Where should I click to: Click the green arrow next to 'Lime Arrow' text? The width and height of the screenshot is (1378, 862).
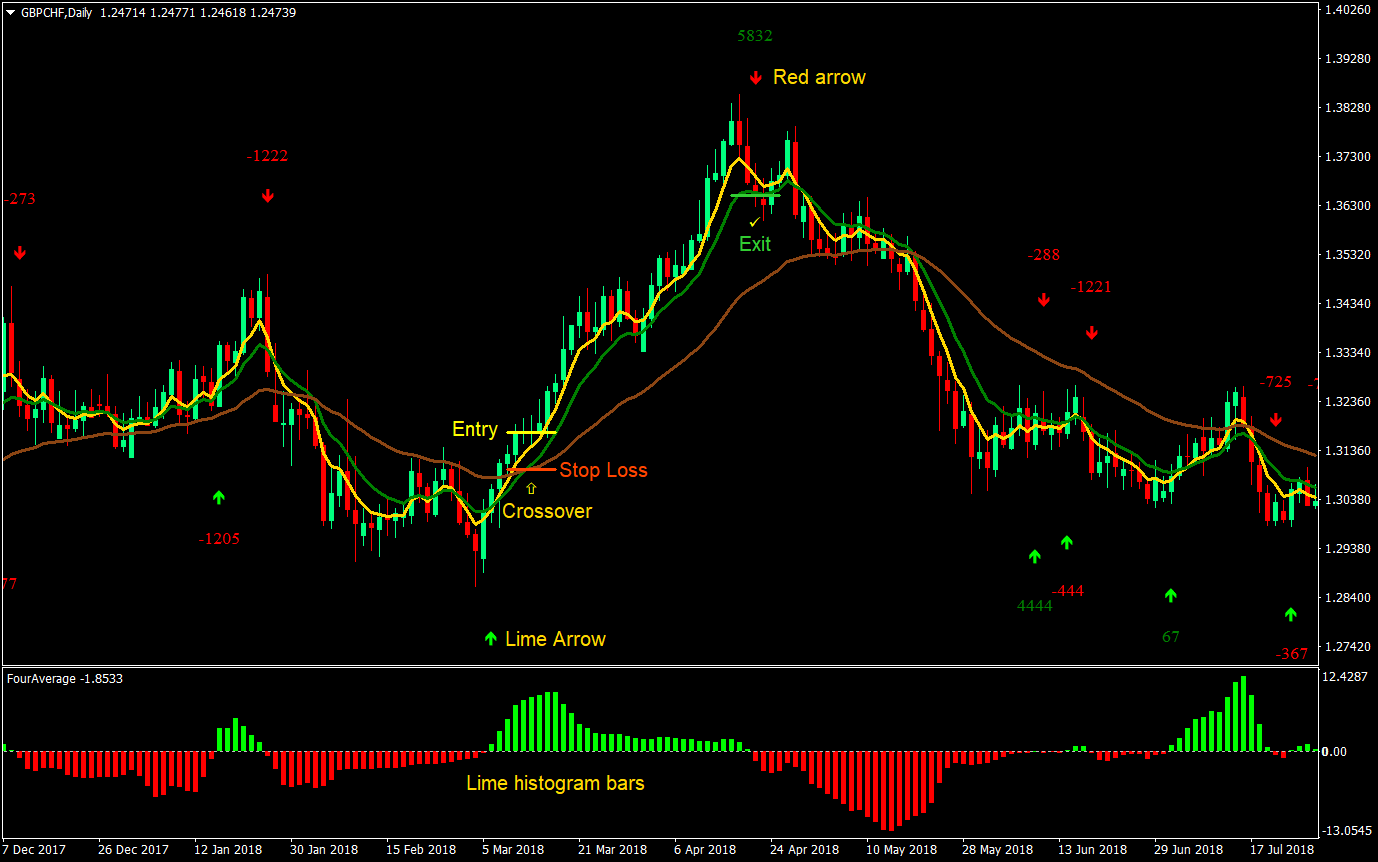(490, 638)
